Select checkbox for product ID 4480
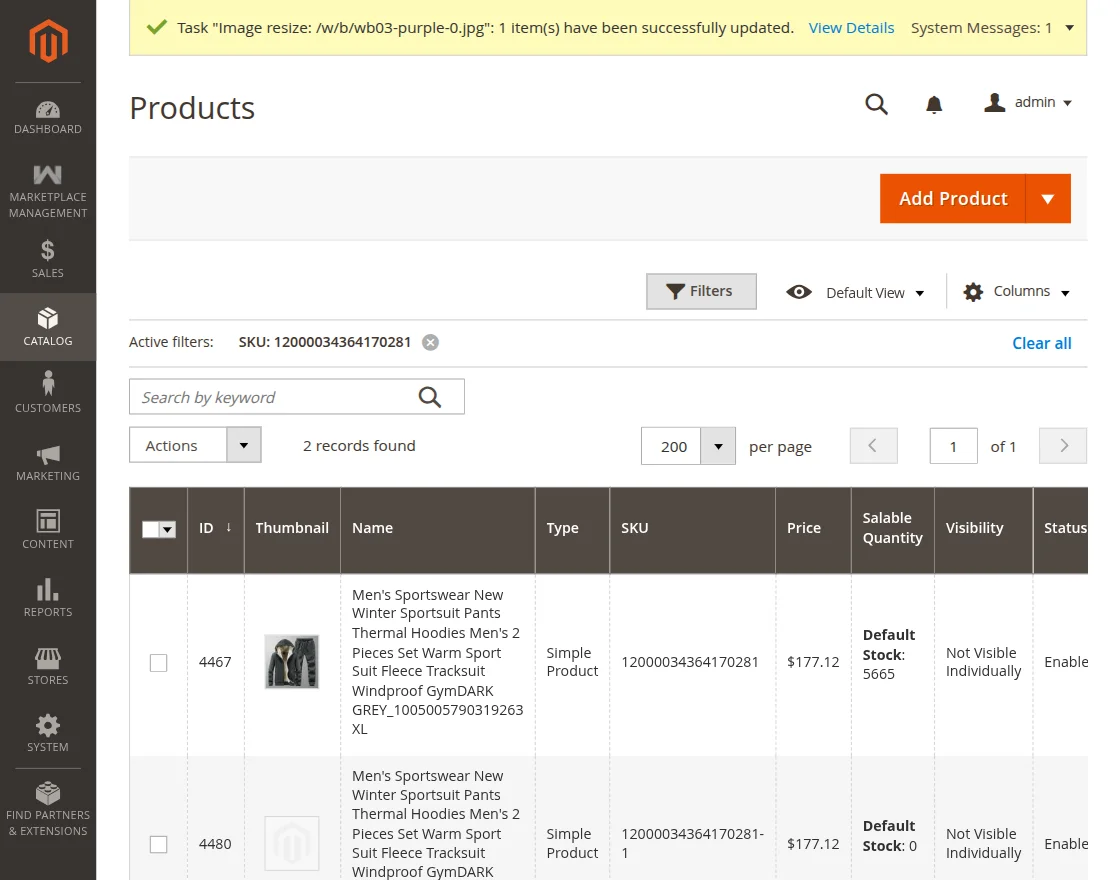This screenshot has width=1120, height=880. (158, 844)
